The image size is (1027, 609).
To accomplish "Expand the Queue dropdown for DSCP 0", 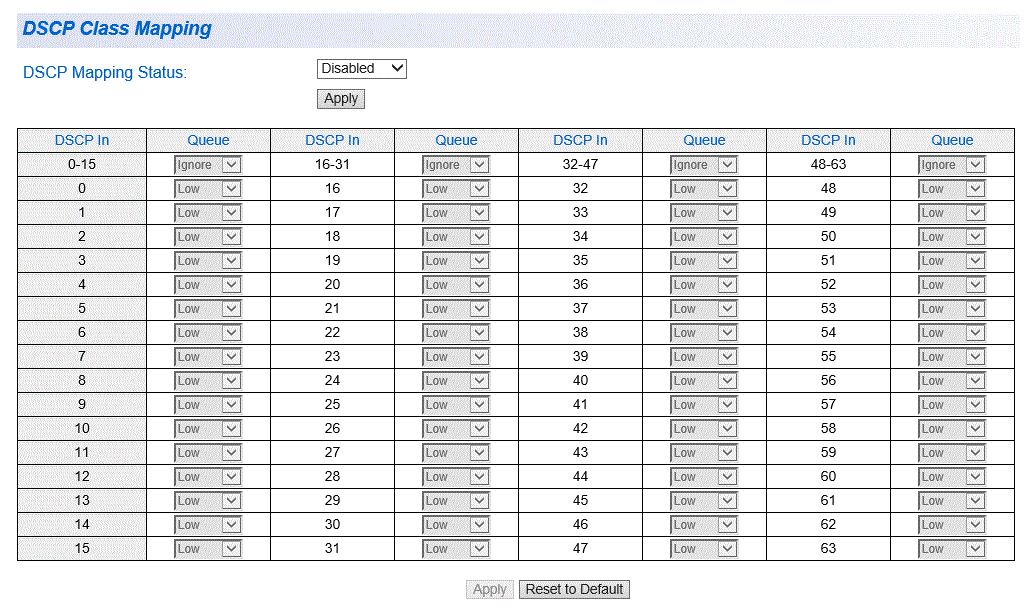I will tap(208, 189).
